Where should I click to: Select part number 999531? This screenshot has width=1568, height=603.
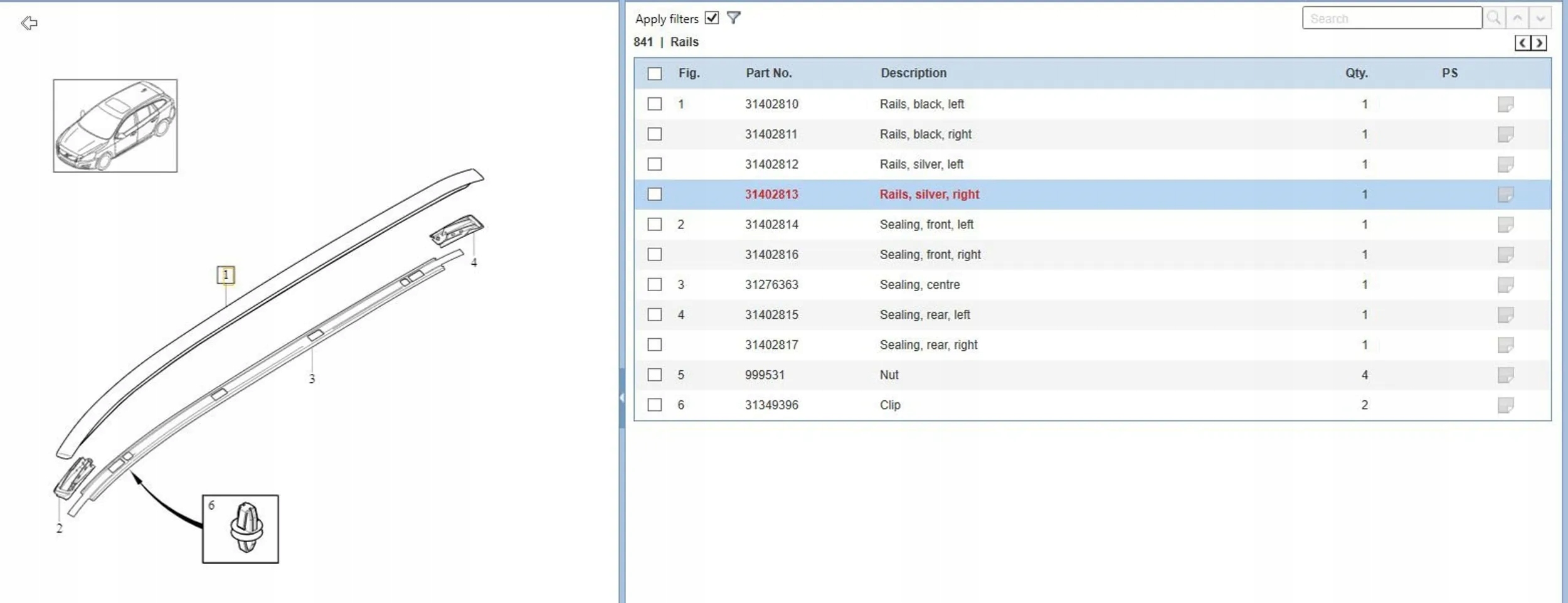pos(765,375)
